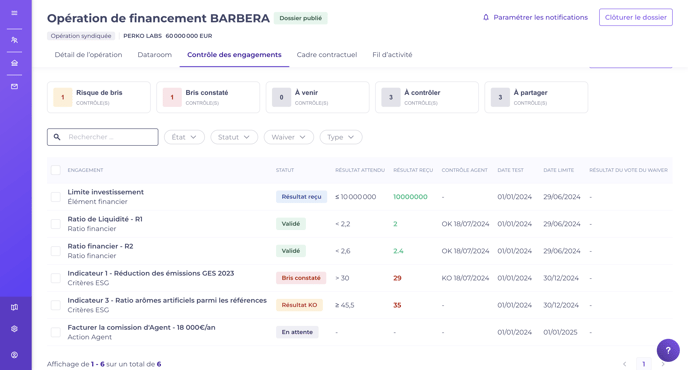The image size is (688, 370).
Task: Select the Risque de bris summary card
Action: point(99,97)
